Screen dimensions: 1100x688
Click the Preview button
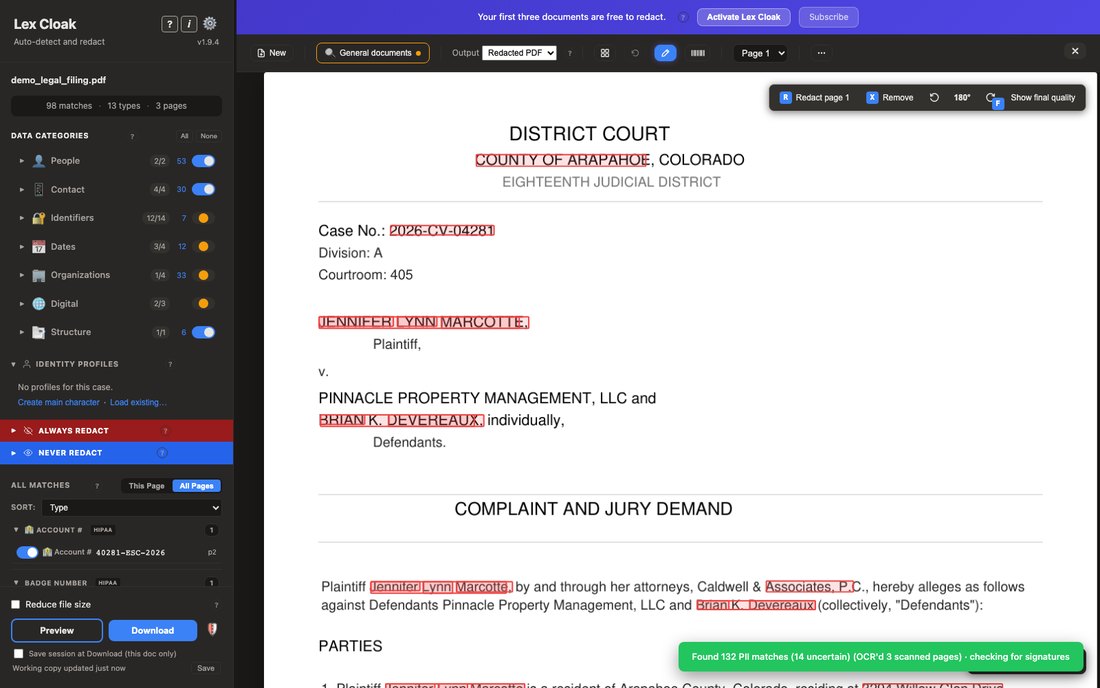click(57, 630)
